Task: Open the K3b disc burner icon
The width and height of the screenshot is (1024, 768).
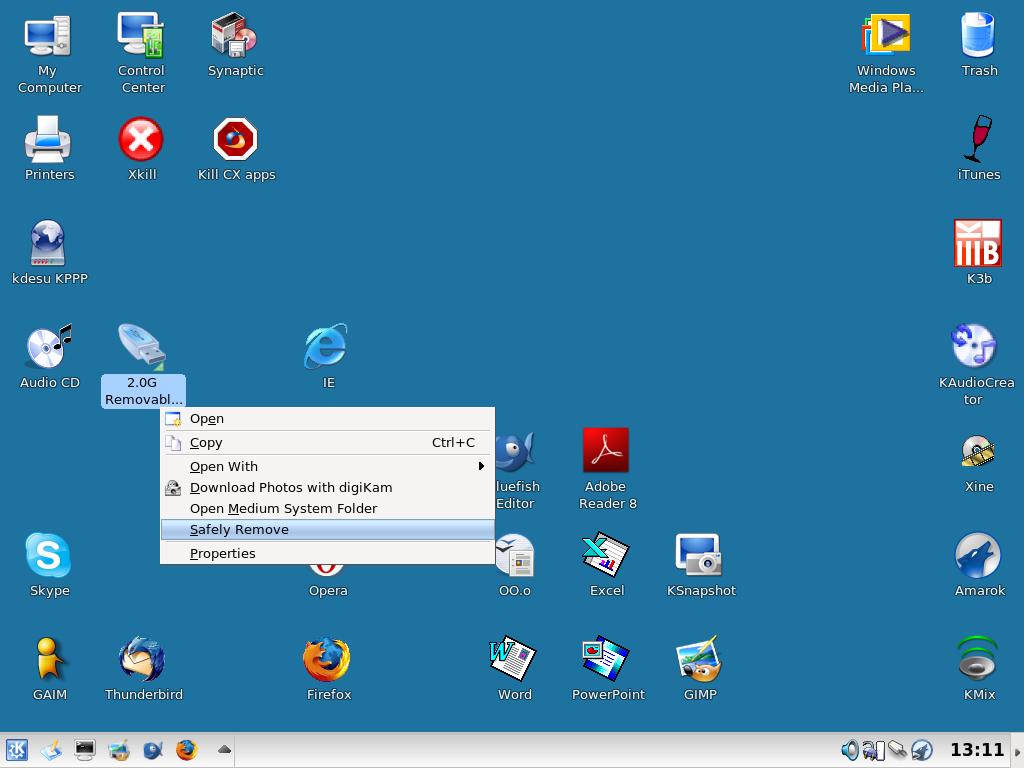Action: (978, 243)
